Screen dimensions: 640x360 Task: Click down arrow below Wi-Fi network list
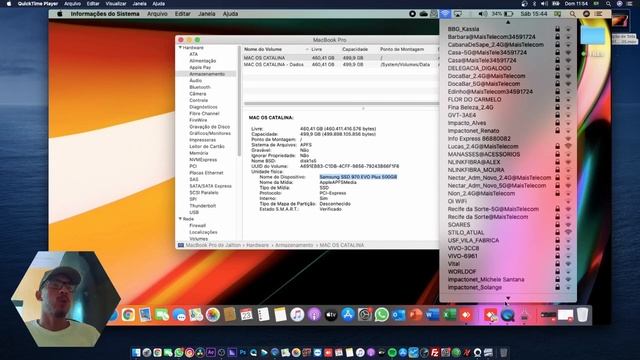point(508,298)
